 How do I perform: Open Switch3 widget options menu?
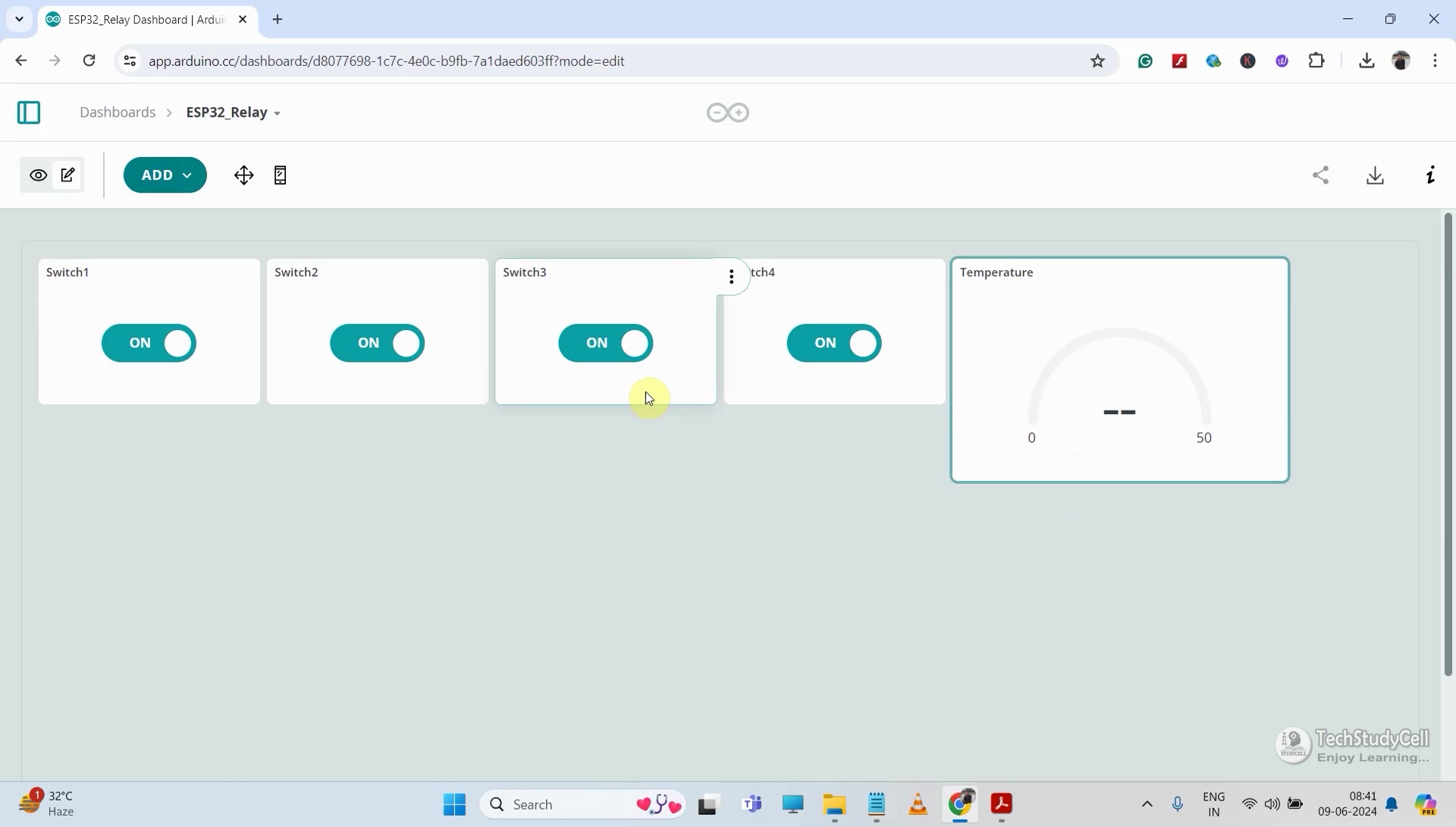[x=731, y=277]
